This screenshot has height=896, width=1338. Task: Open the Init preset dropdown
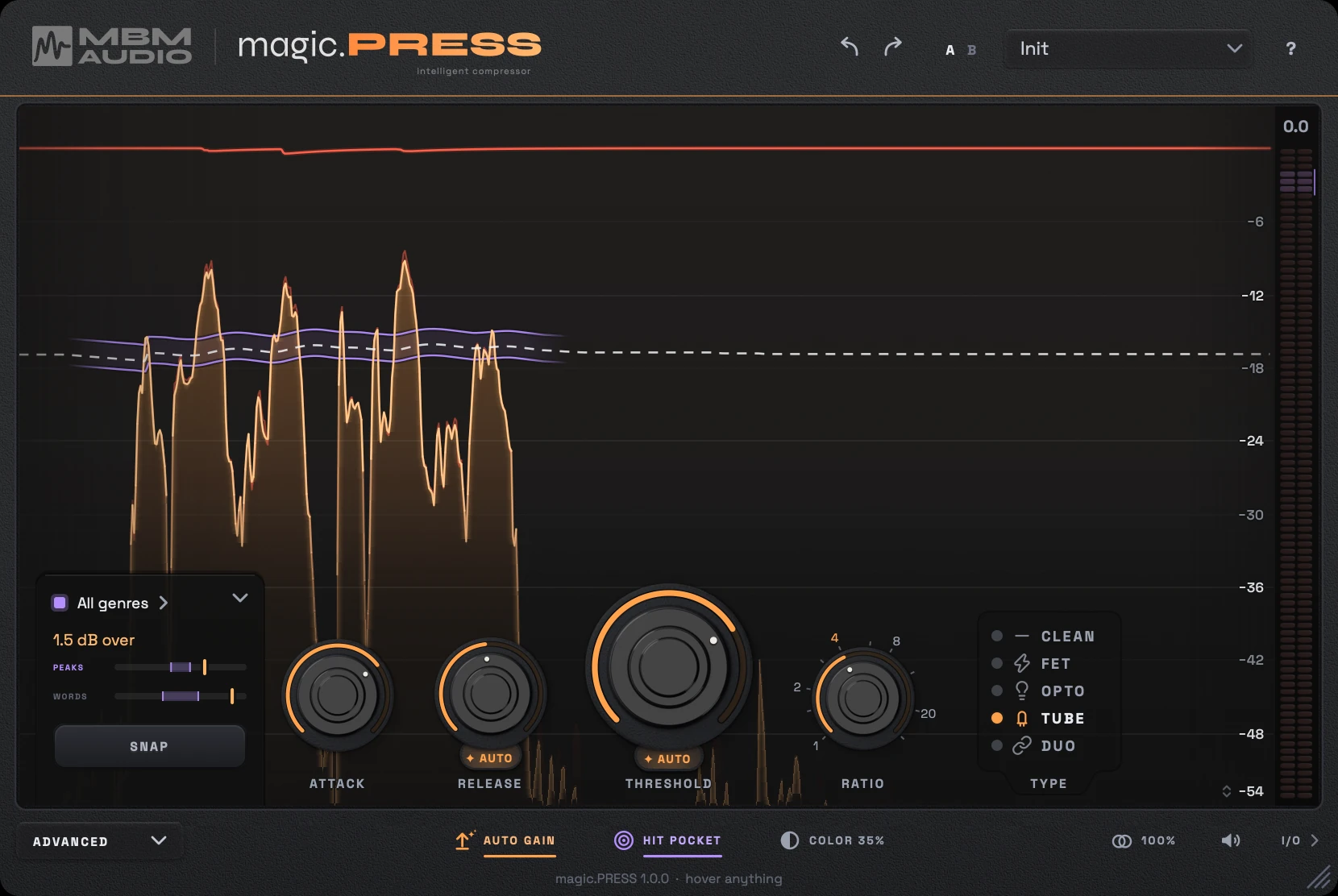click(x=1128, y=48)
